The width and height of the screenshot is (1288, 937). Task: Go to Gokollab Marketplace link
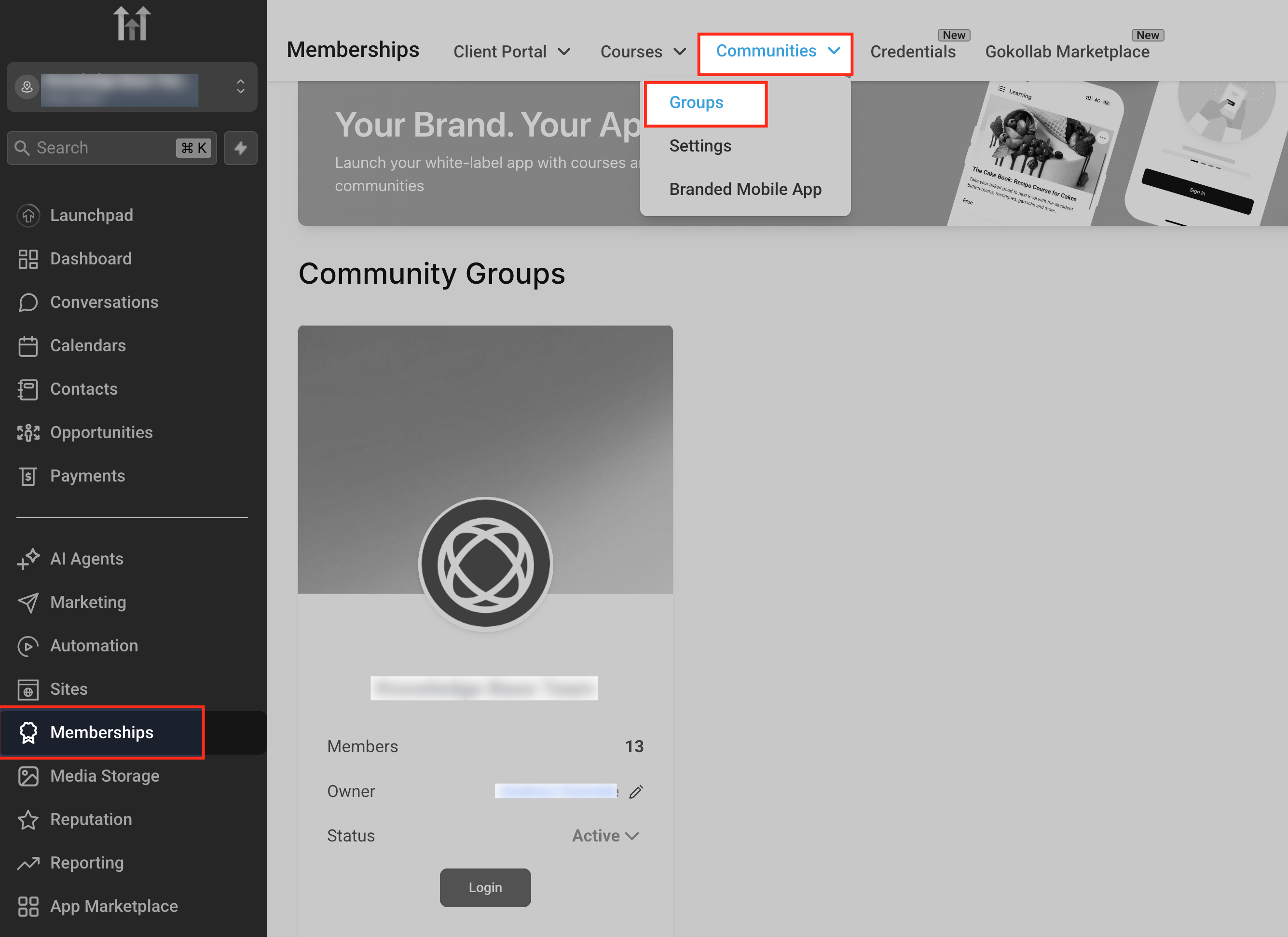pos(1067,52)
